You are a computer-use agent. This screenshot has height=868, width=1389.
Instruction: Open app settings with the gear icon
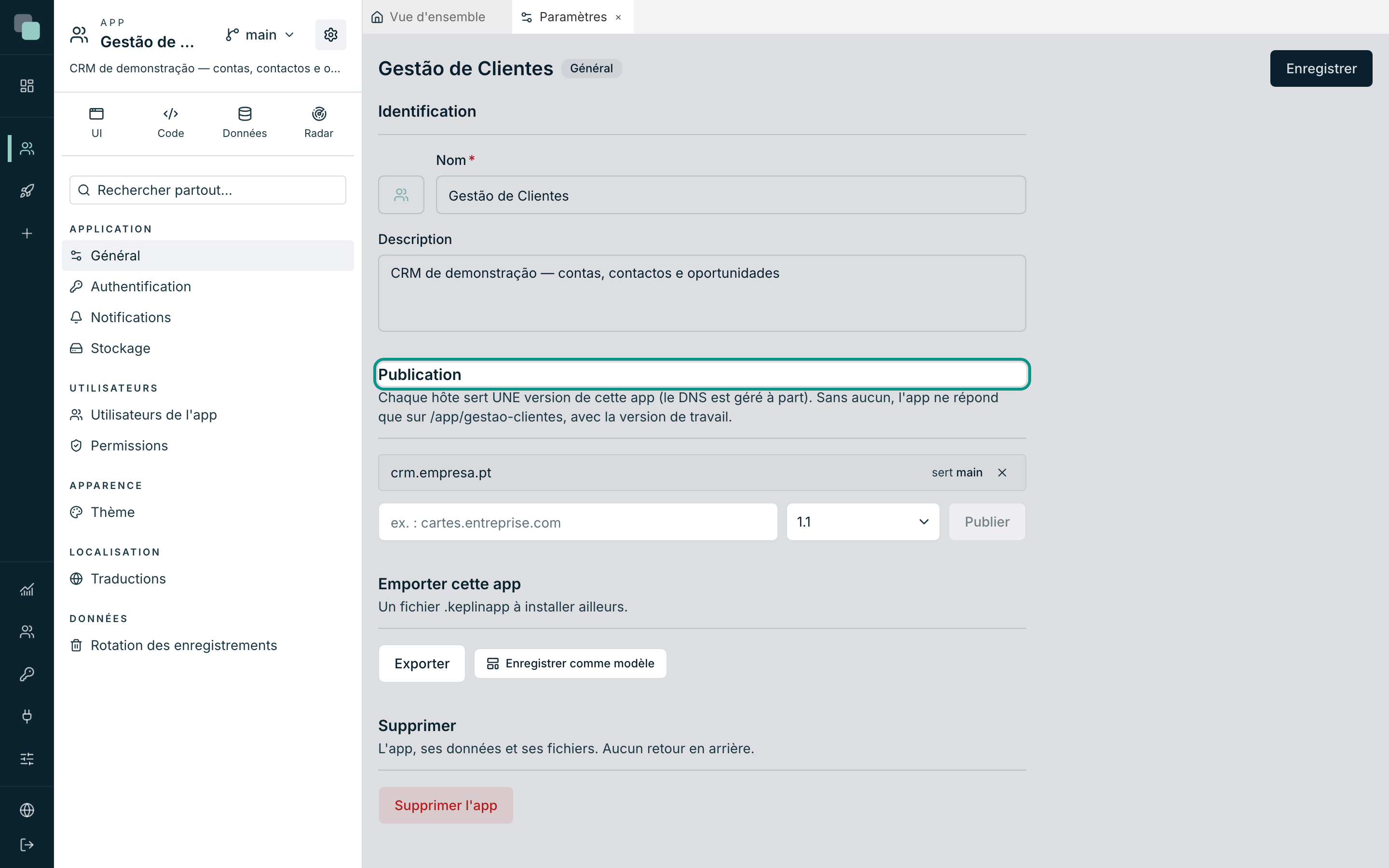(x=330, y=34)
